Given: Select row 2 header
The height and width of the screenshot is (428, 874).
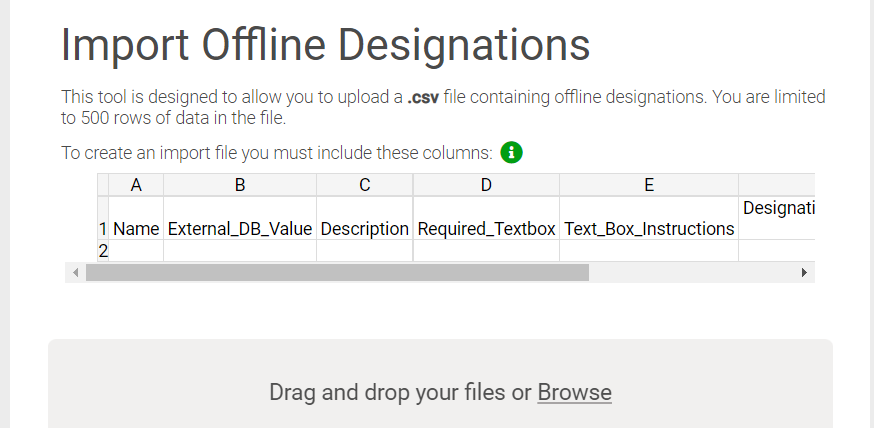Looking at the screenshot, I should [102, 251].
